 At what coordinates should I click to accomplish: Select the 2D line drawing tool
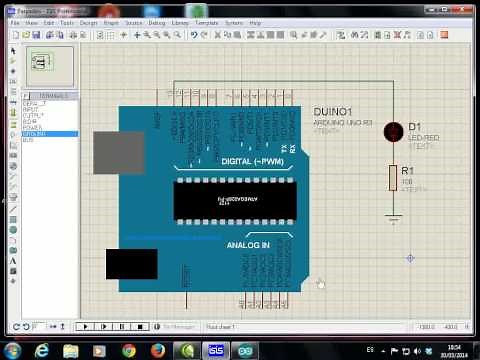(x=13, y=209)
